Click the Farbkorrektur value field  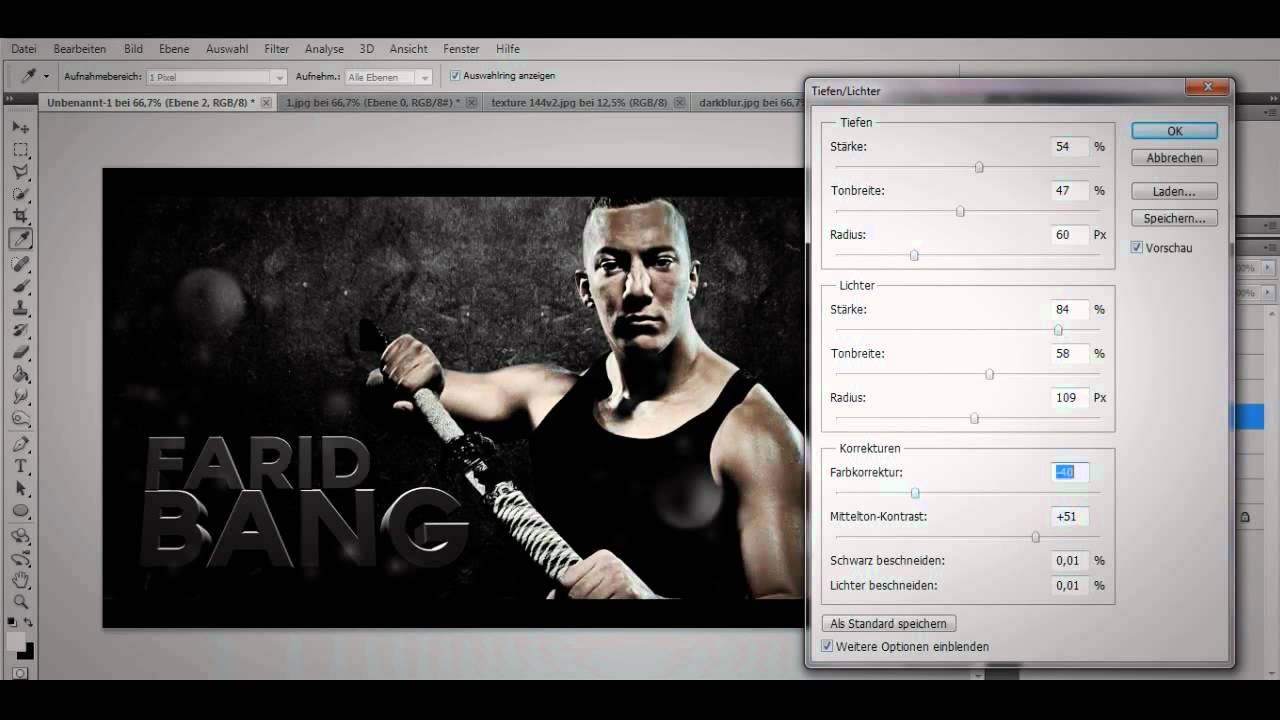pyautogui.click(x=1070, y=472)
